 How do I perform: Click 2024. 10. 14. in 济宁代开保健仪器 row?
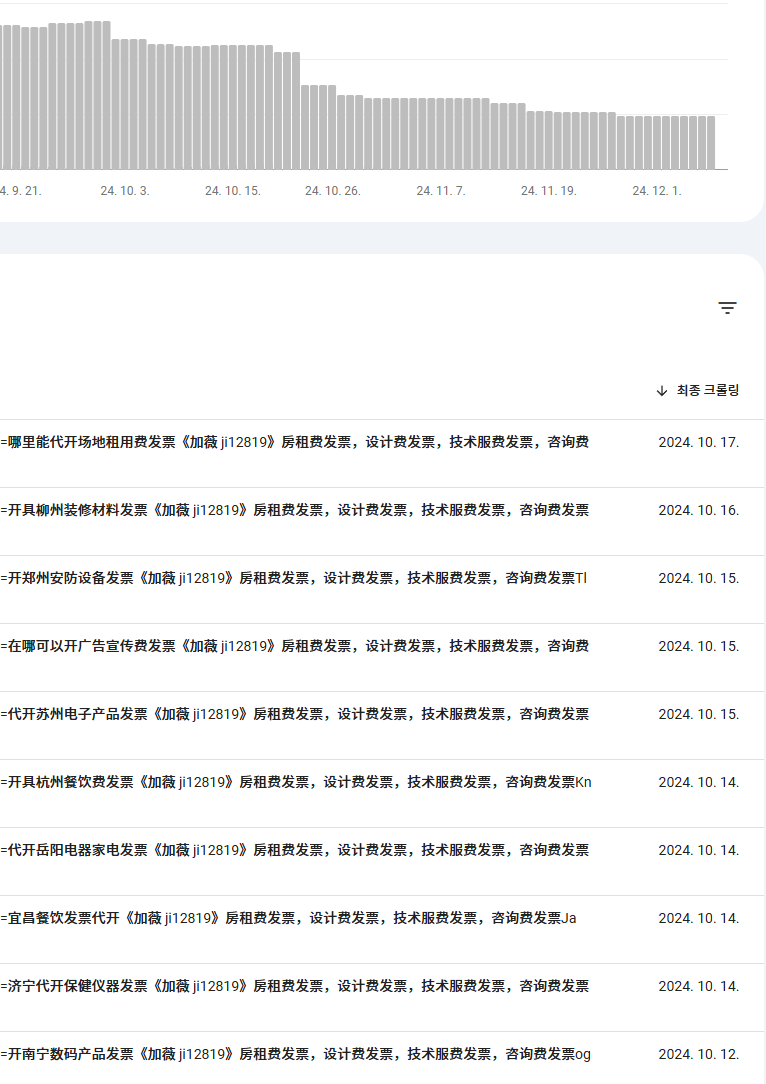coord(699,986)
